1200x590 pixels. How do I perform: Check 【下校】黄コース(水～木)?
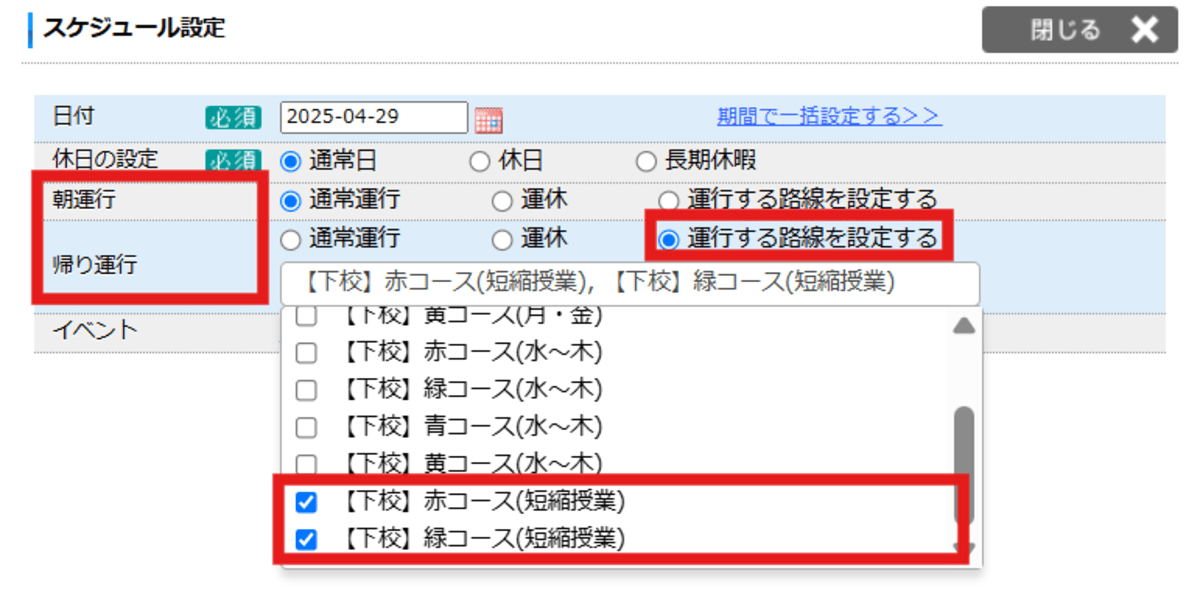click(x=307, y=463)
